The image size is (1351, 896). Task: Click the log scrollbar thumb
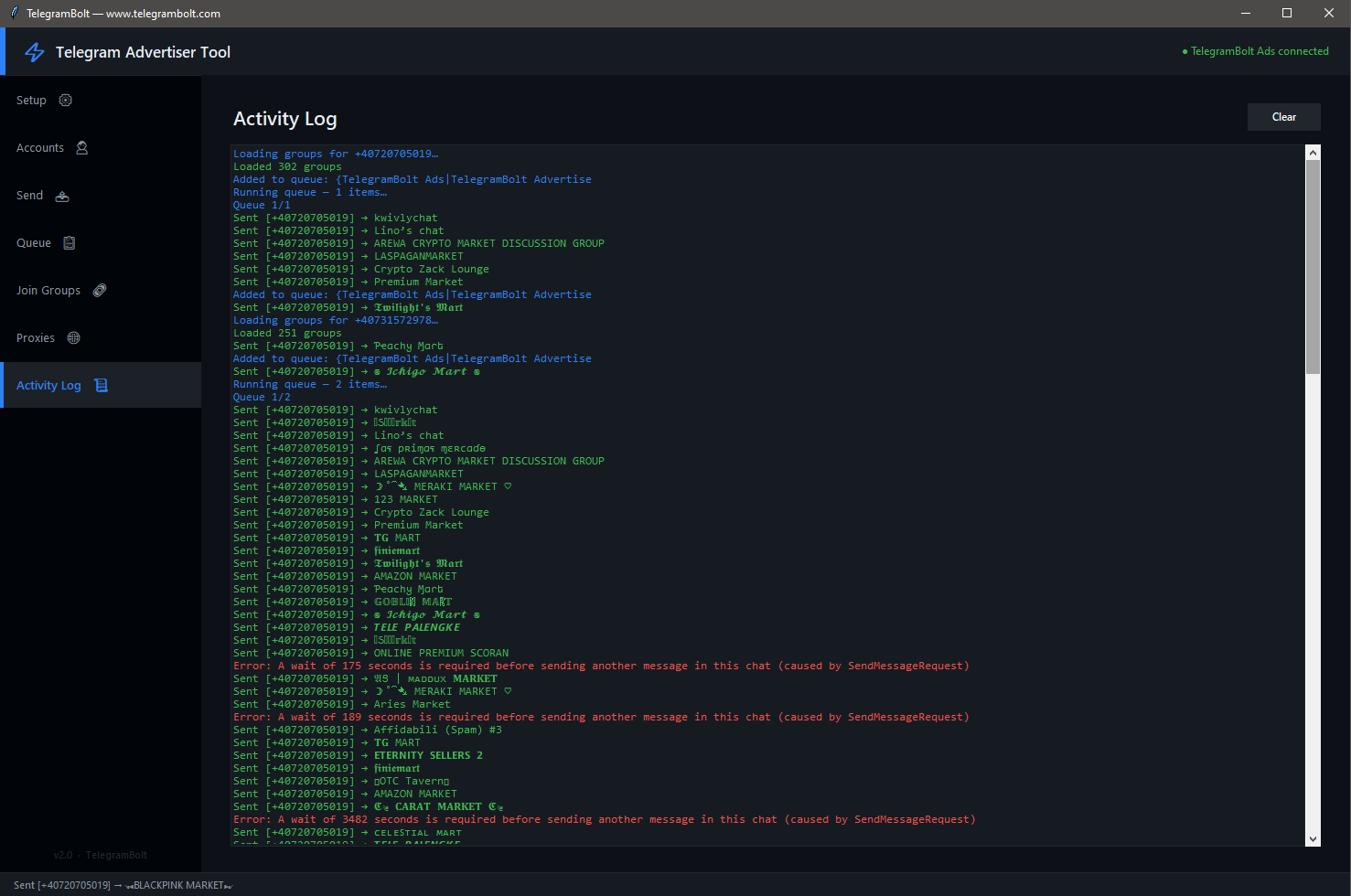[1313, 267]
